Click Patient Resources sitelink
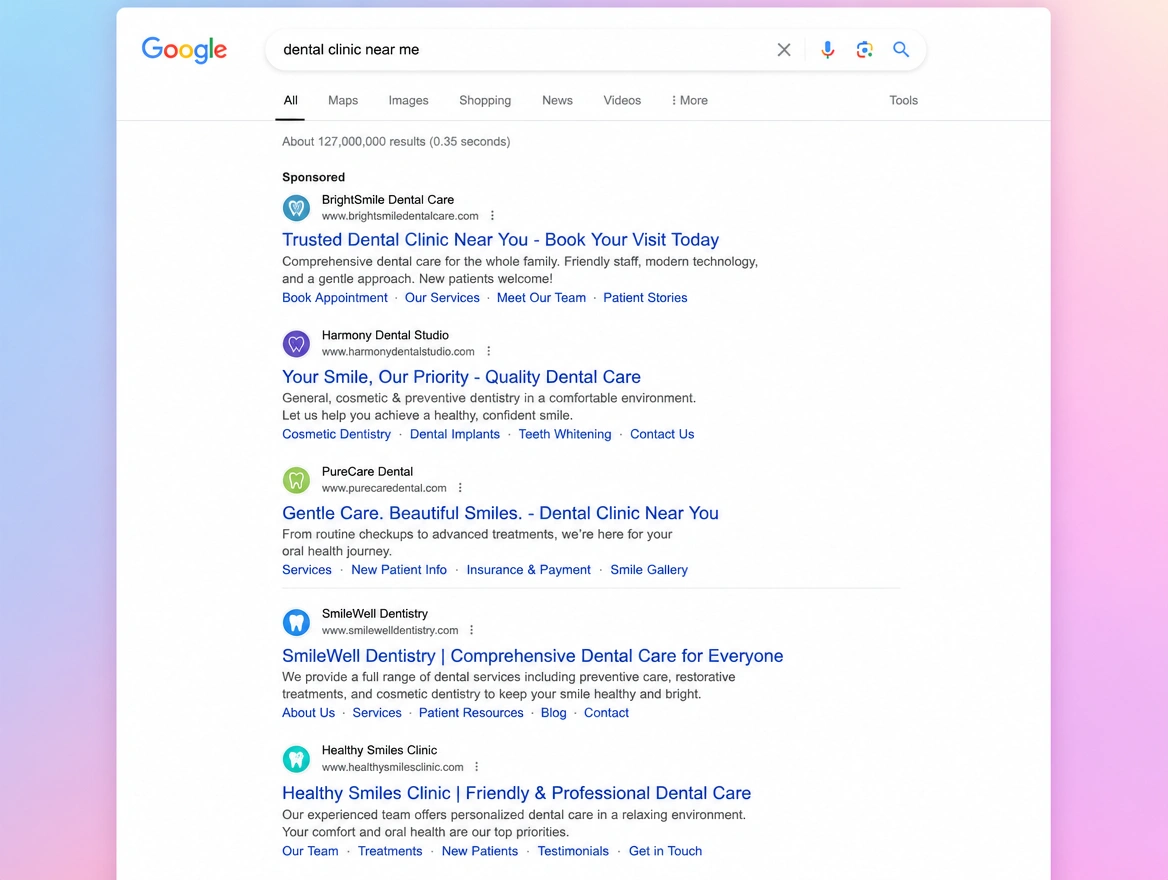 (471, 713)
